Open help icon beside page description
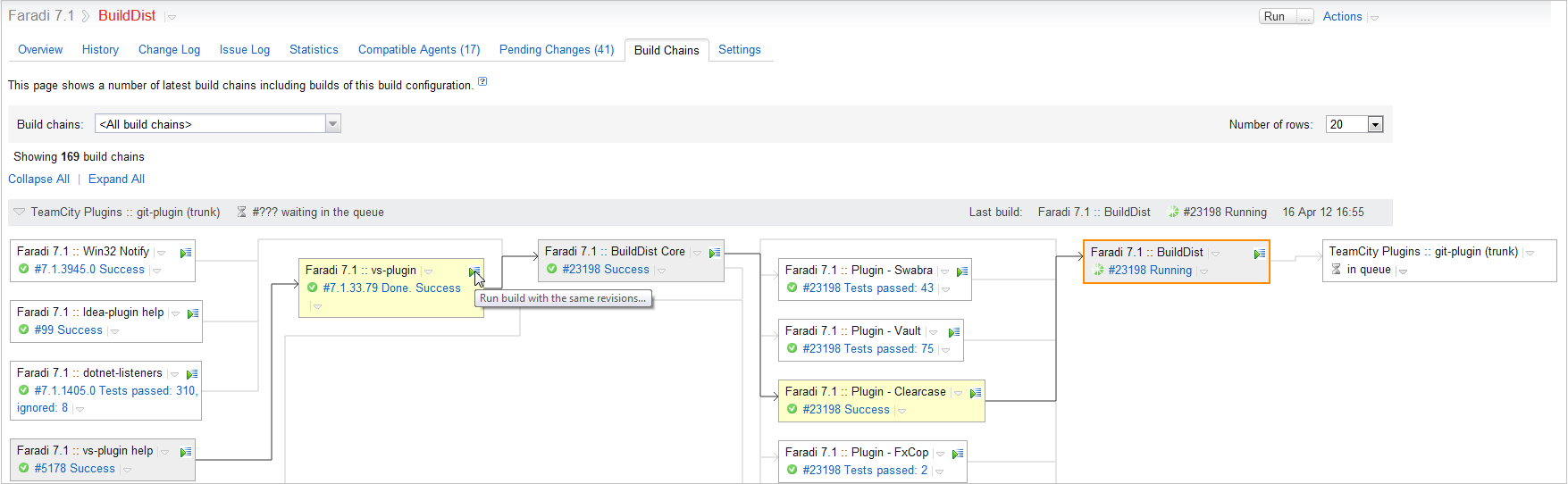The width and height of the screenshot is (1568, 484). (x=482, y=82)
